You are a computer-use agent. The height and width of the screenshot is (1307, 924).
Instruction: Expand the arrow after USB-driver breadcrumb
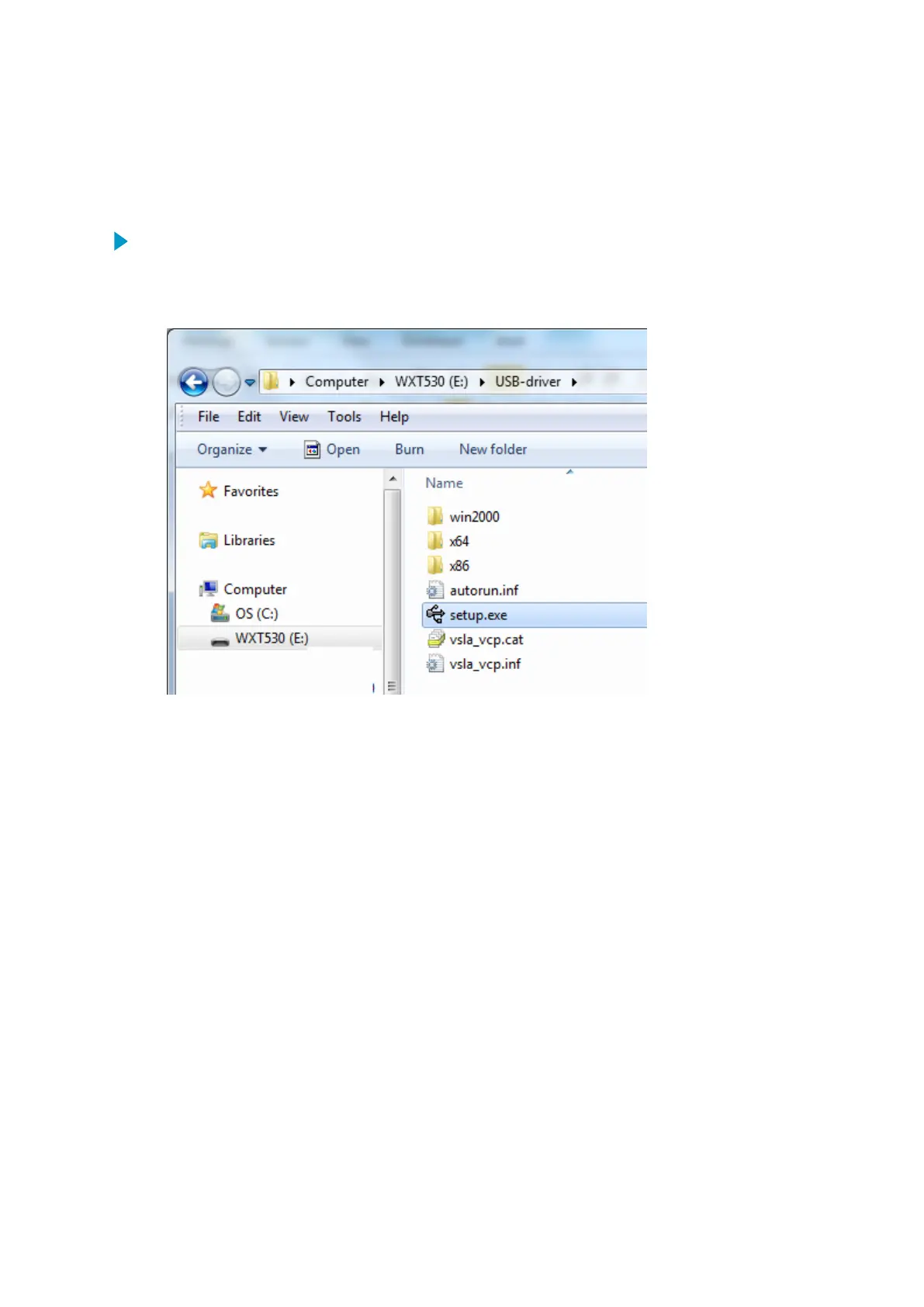coord(574,382)
